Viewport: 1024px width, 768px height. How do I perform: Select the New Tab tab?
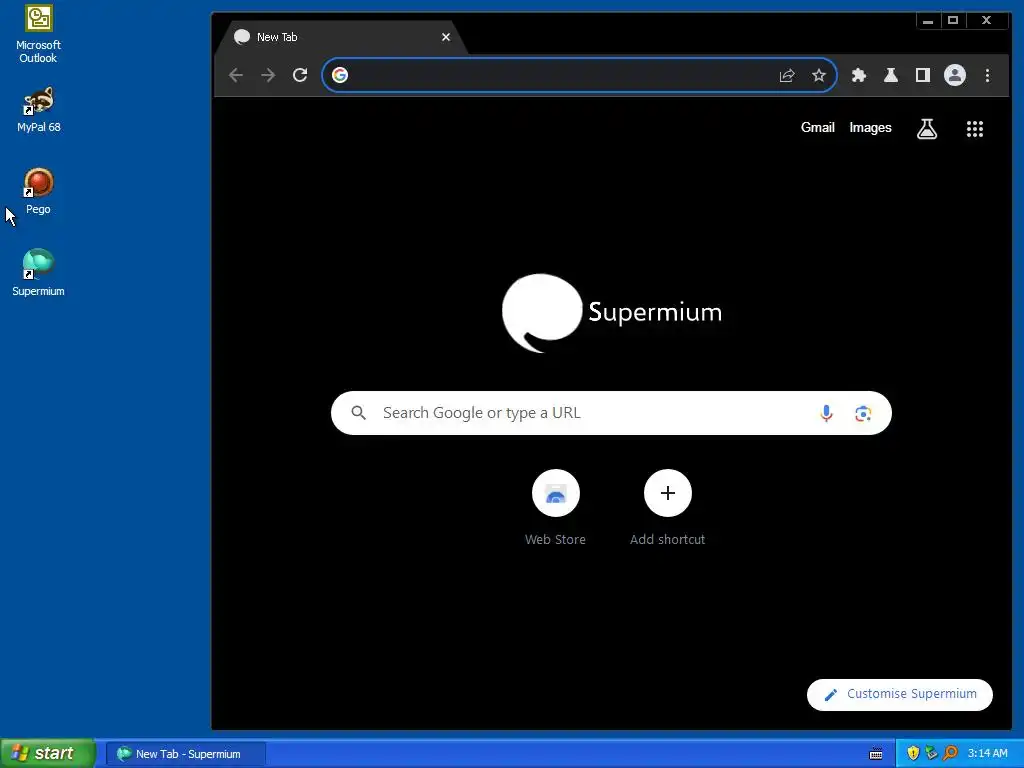coord(340,37)
